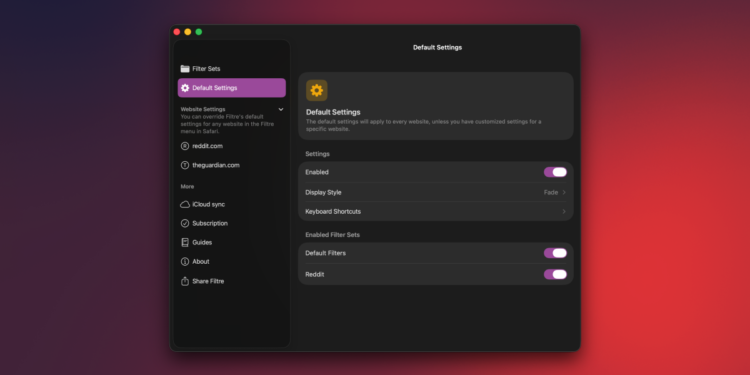Click the Keyboard Shortcuts label
The image size is (750, 375).
[x=333, y=211]
